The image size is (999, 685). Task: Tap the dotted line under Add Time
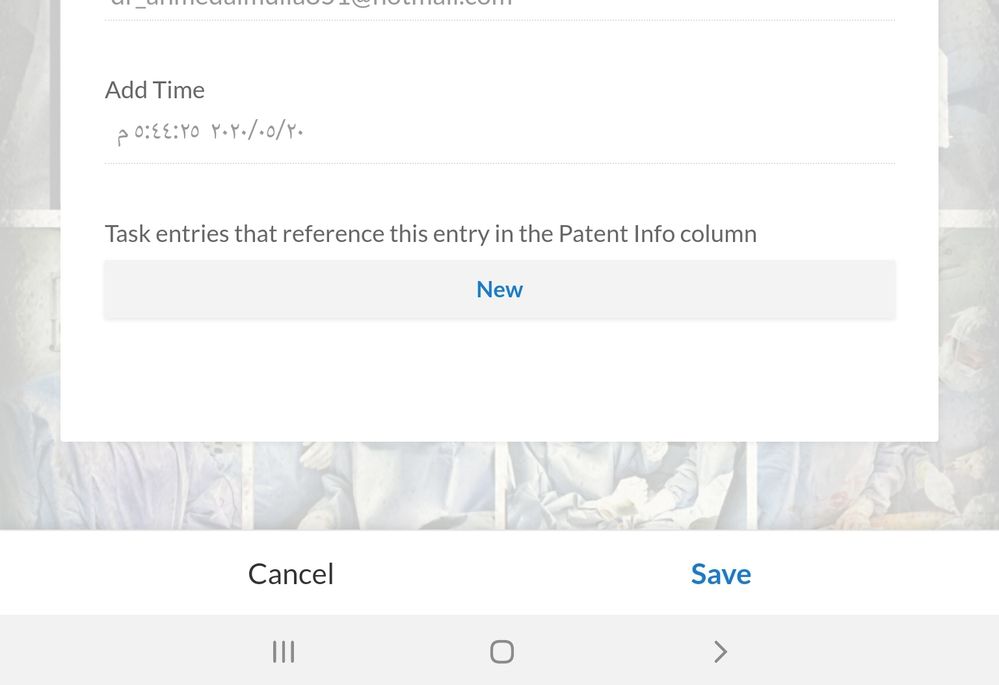click(500, 163)
